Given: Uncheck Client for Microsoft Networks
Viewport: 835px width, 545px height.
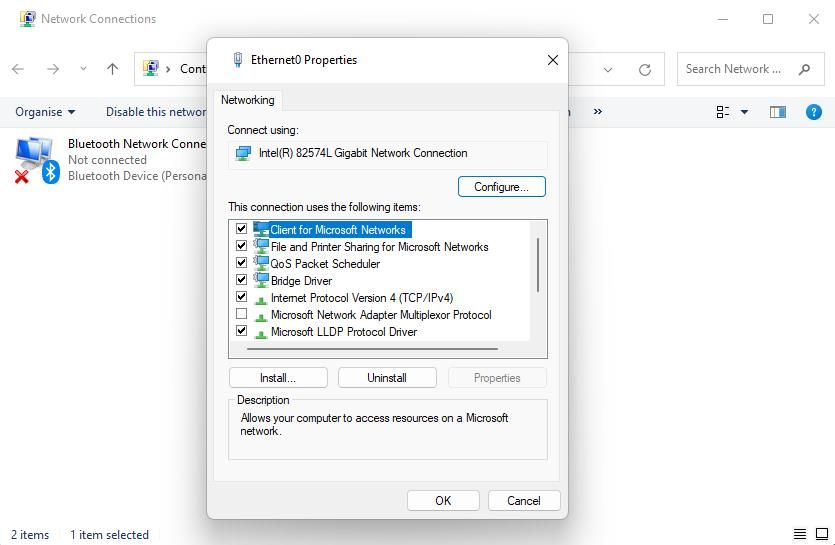Looking at the screenshot, I should pyautogui.click(x=241, y=229).
